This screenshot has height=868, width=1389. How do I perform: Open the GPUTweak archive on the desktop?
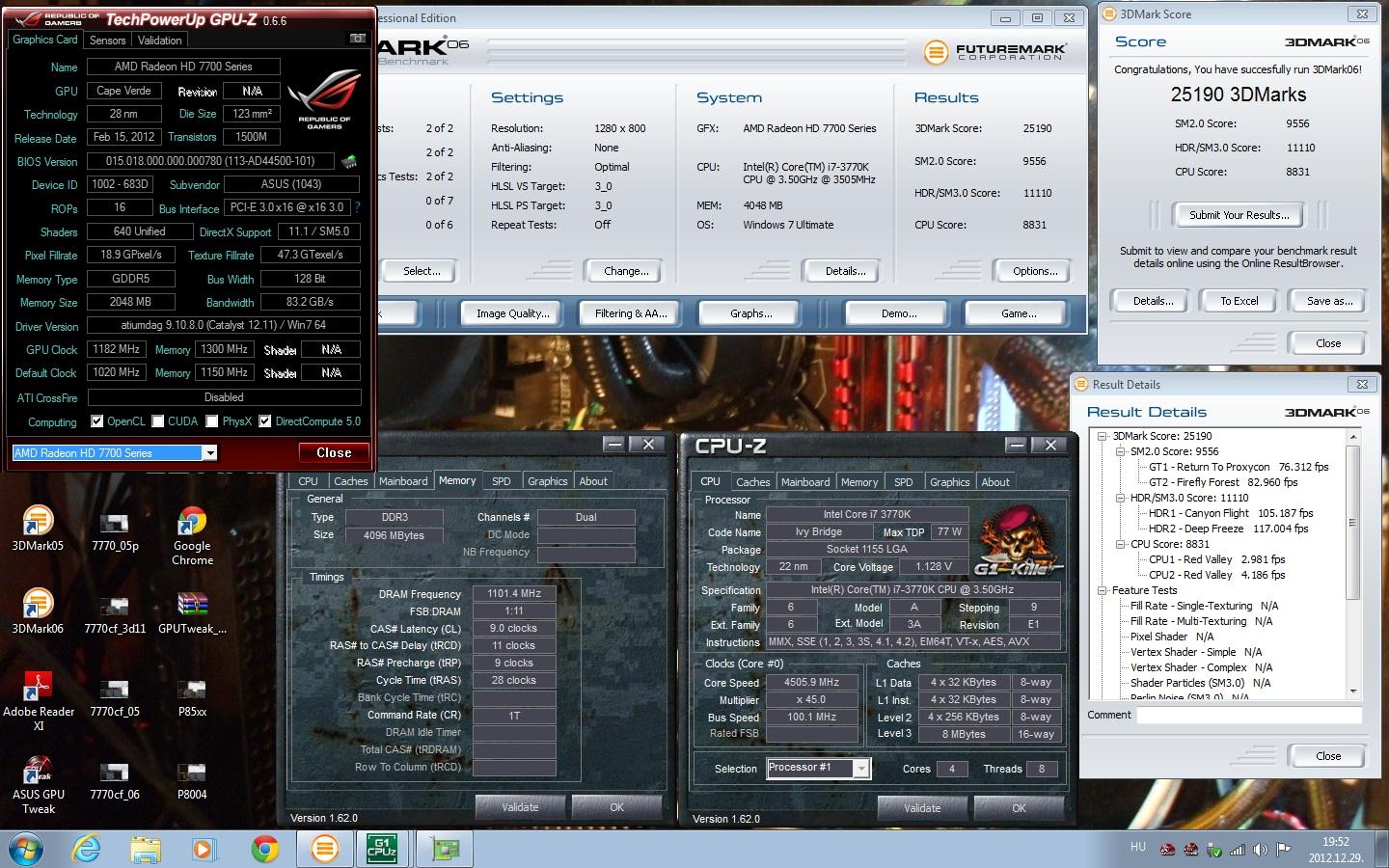click(192, 613)
